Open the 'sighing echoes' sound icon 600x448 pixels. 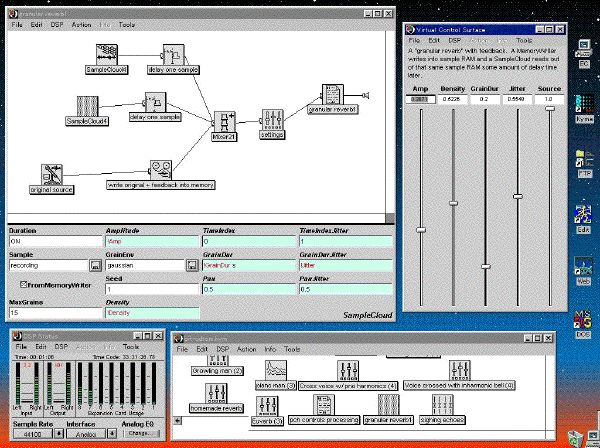(x=442, y=405)
